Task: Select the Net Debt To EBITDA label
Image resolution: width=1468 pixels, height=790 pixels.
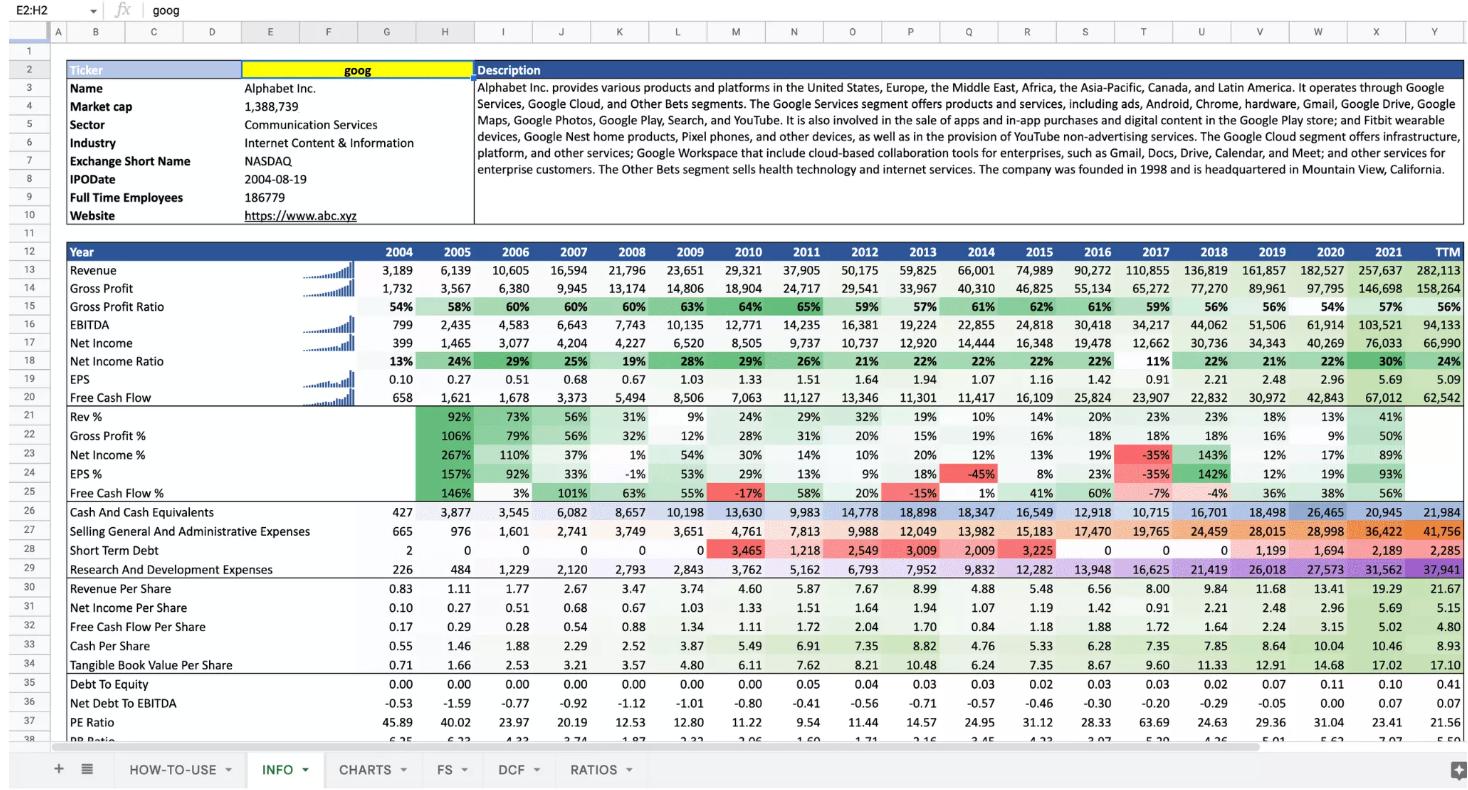Action: (123, 703)
